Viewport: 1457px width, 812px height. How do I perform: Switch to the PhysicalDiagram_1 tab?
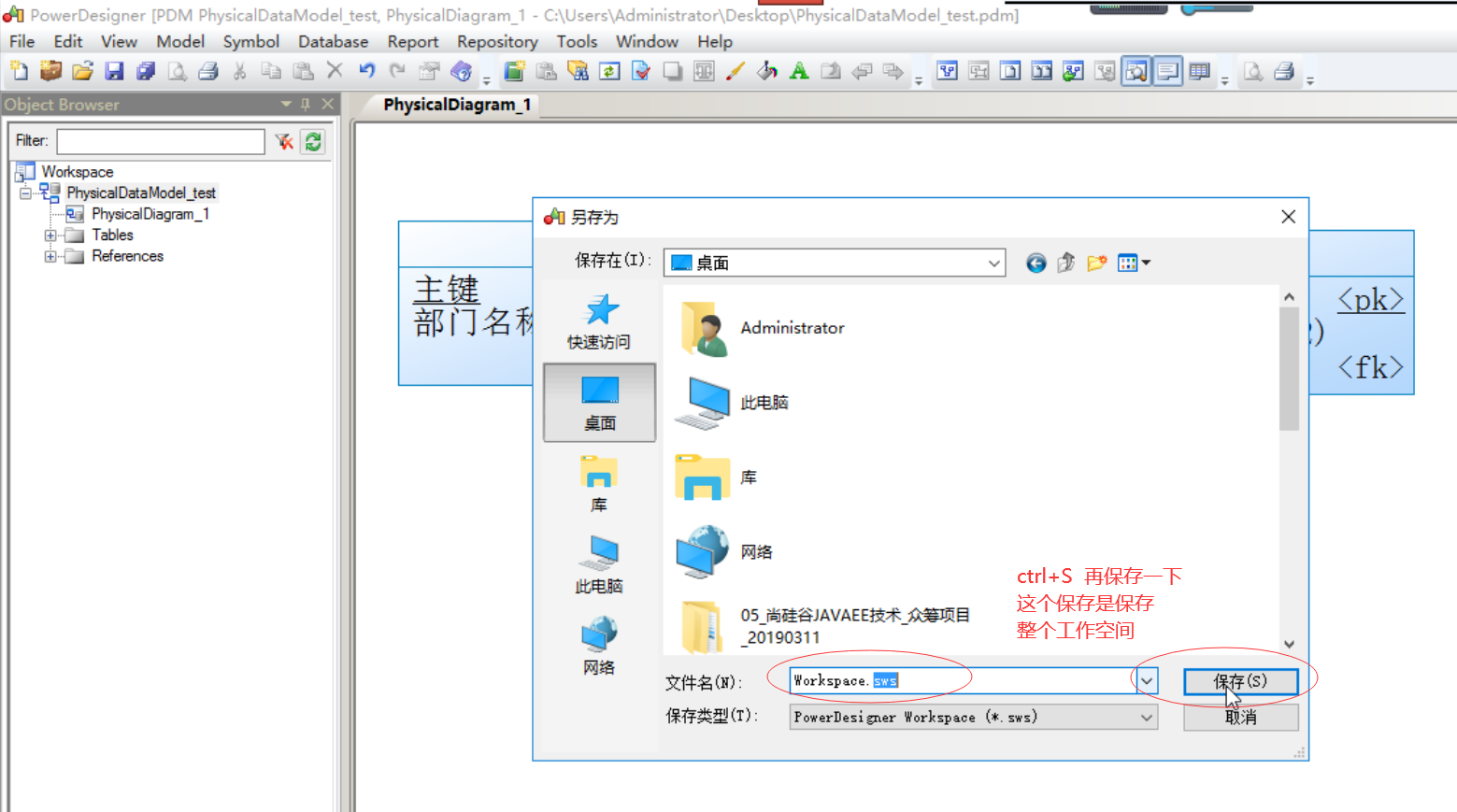point(457,105)
